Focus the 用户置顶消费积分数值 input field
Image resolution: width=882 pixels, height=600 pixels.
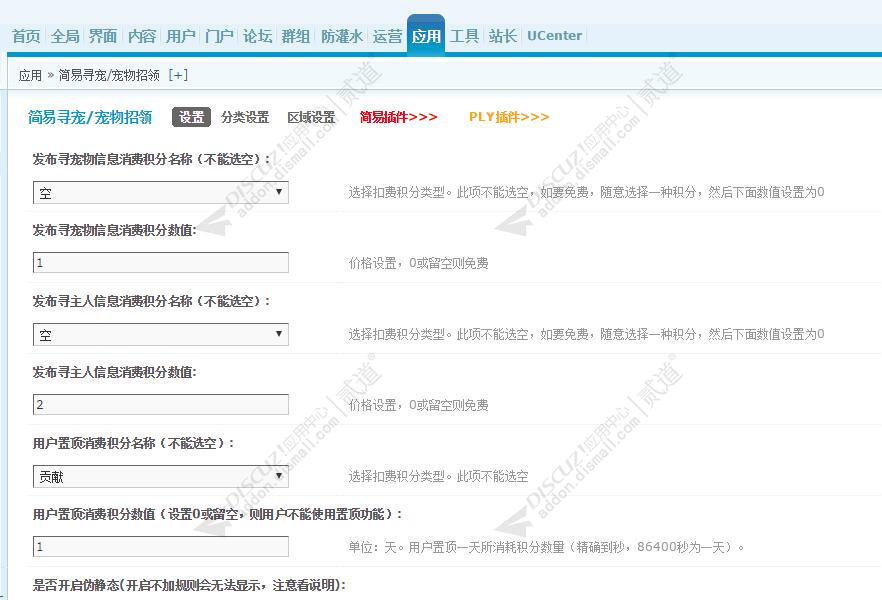point(161,547)
